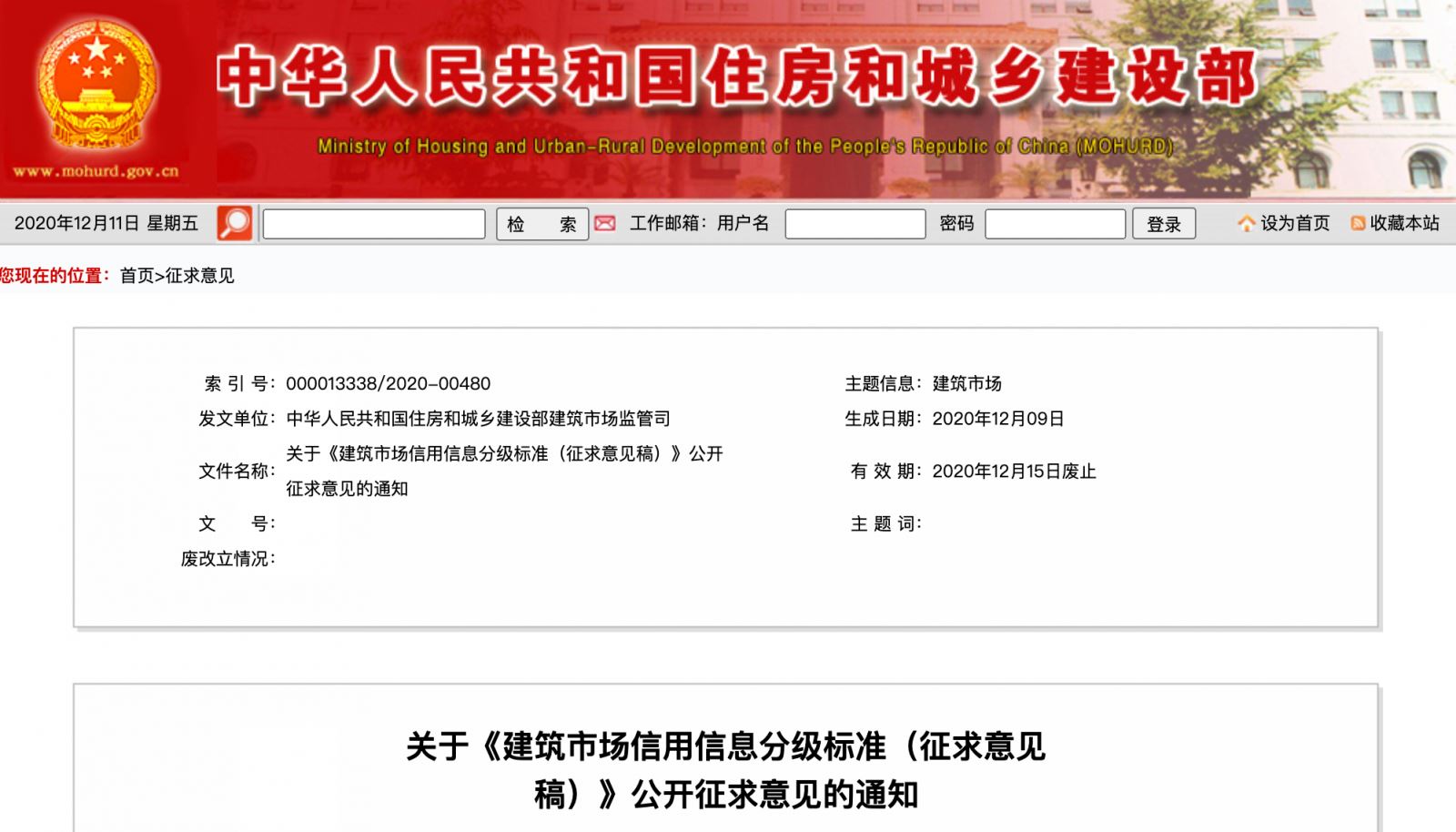Click the magnifying glass search icon
This screenshot has width=1456, height=832.
click(x=235, y=223)
